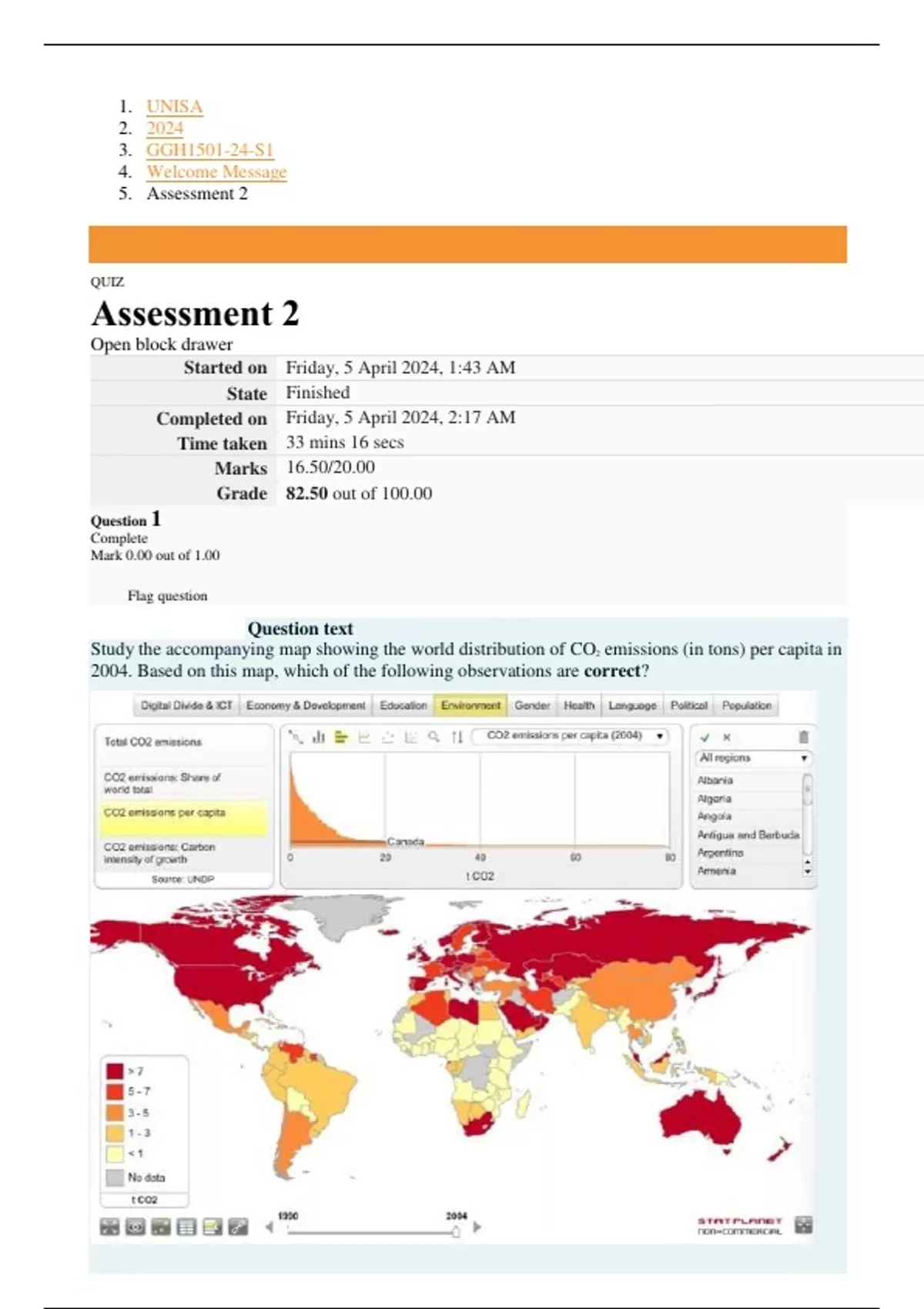Viewport: 924px width, 1309px height.
Task: Click the trash bin icon in regions panel
Action: click(x=803, y=737)
